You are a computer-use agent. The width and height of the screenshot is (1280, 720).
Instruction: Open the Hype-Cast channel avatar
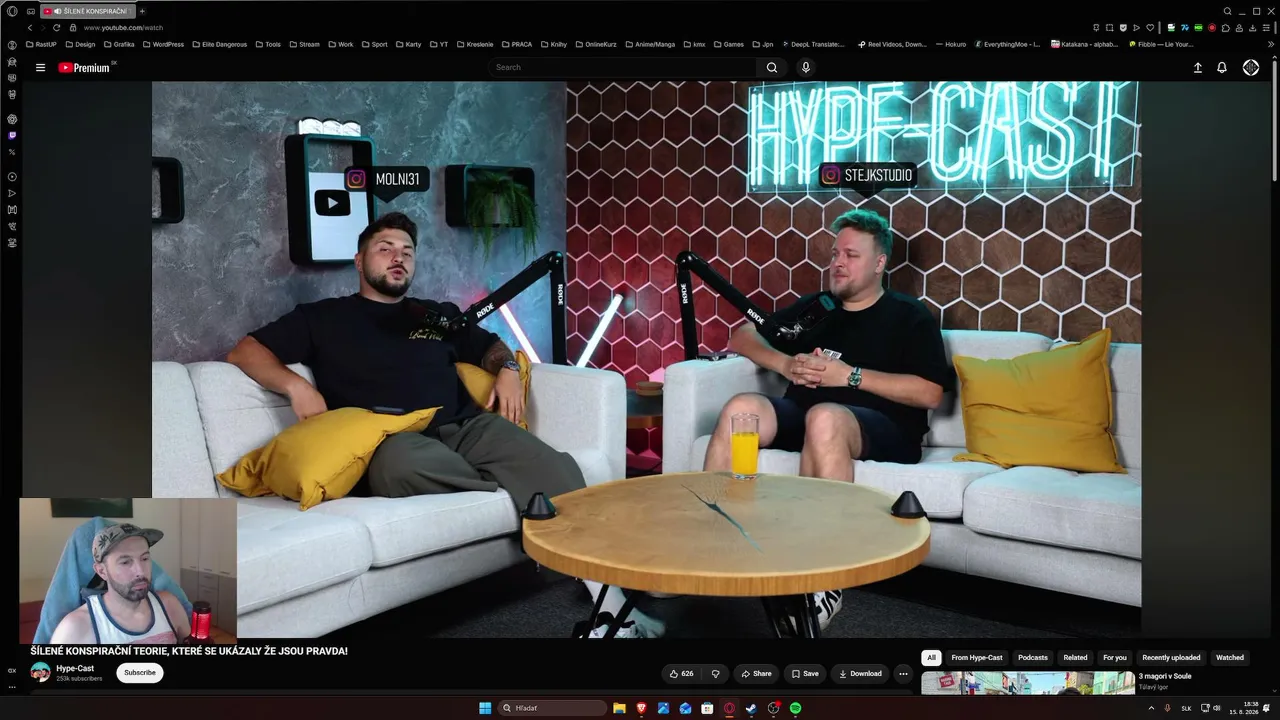40,673
